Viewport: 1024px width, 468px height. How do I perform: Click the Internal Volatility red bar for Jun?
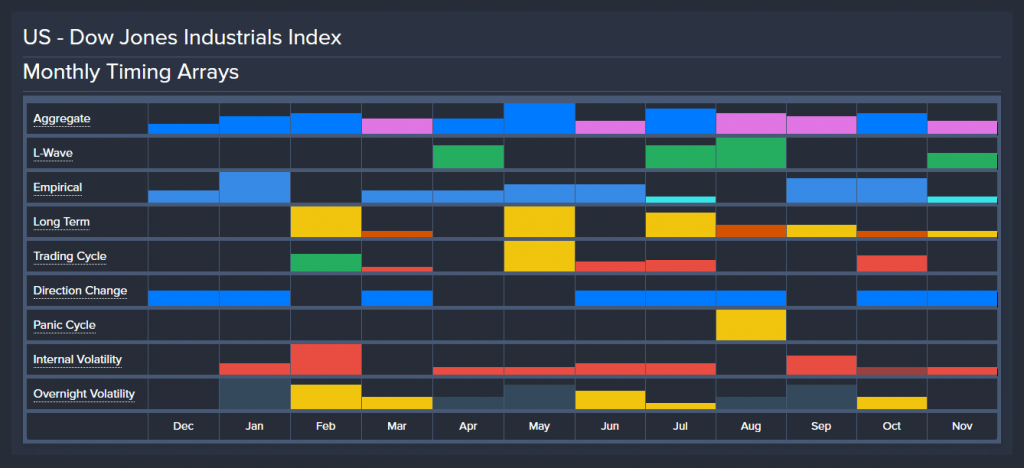coord(610,369)
